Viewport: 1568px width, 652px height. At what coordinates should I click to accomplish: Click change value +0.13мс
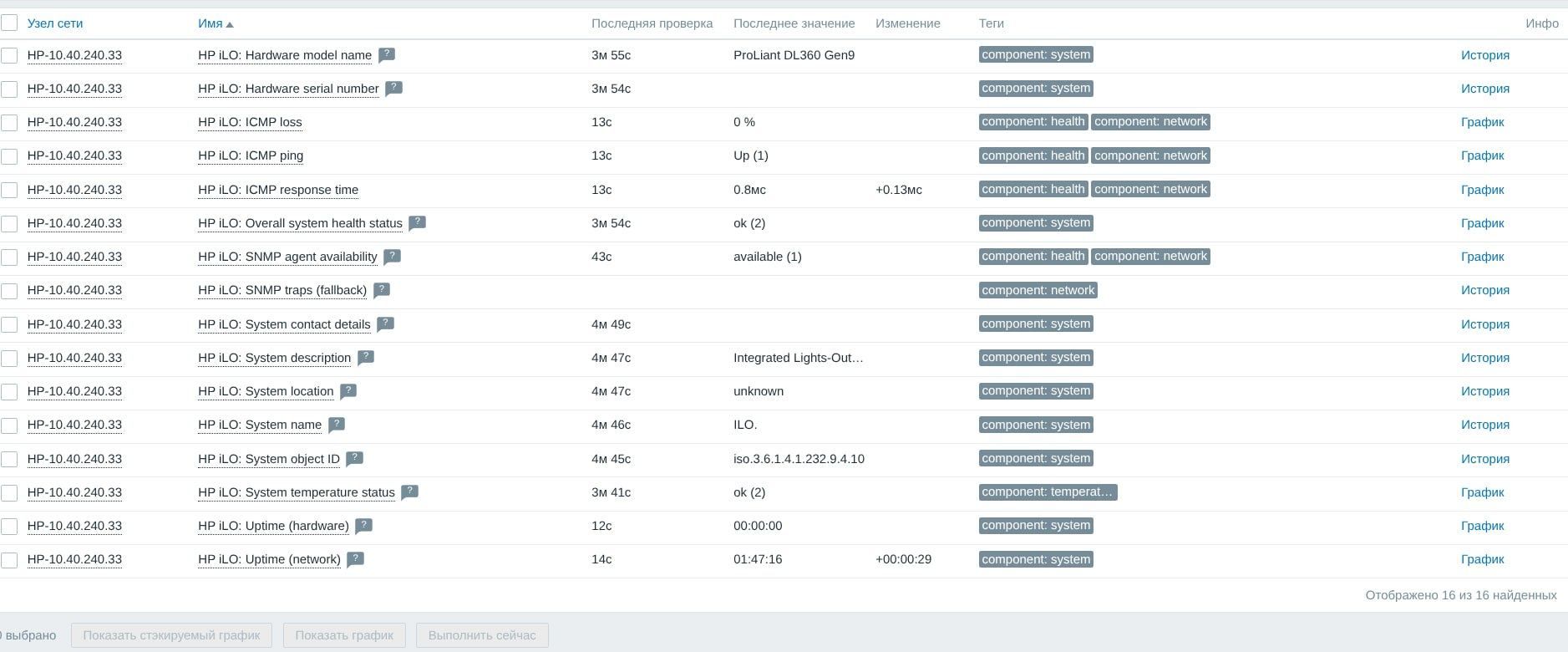[899, 190]
